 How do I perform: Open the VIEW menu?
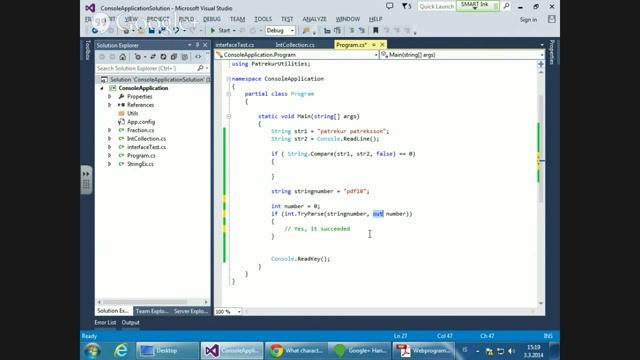pos(131,19)
